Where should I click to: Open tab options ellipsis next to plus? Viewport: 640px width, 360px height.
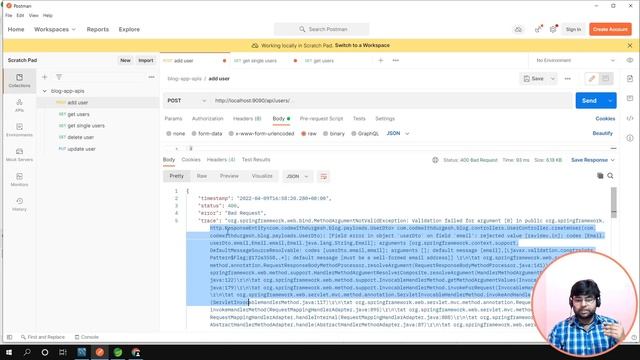pos(396,60)
